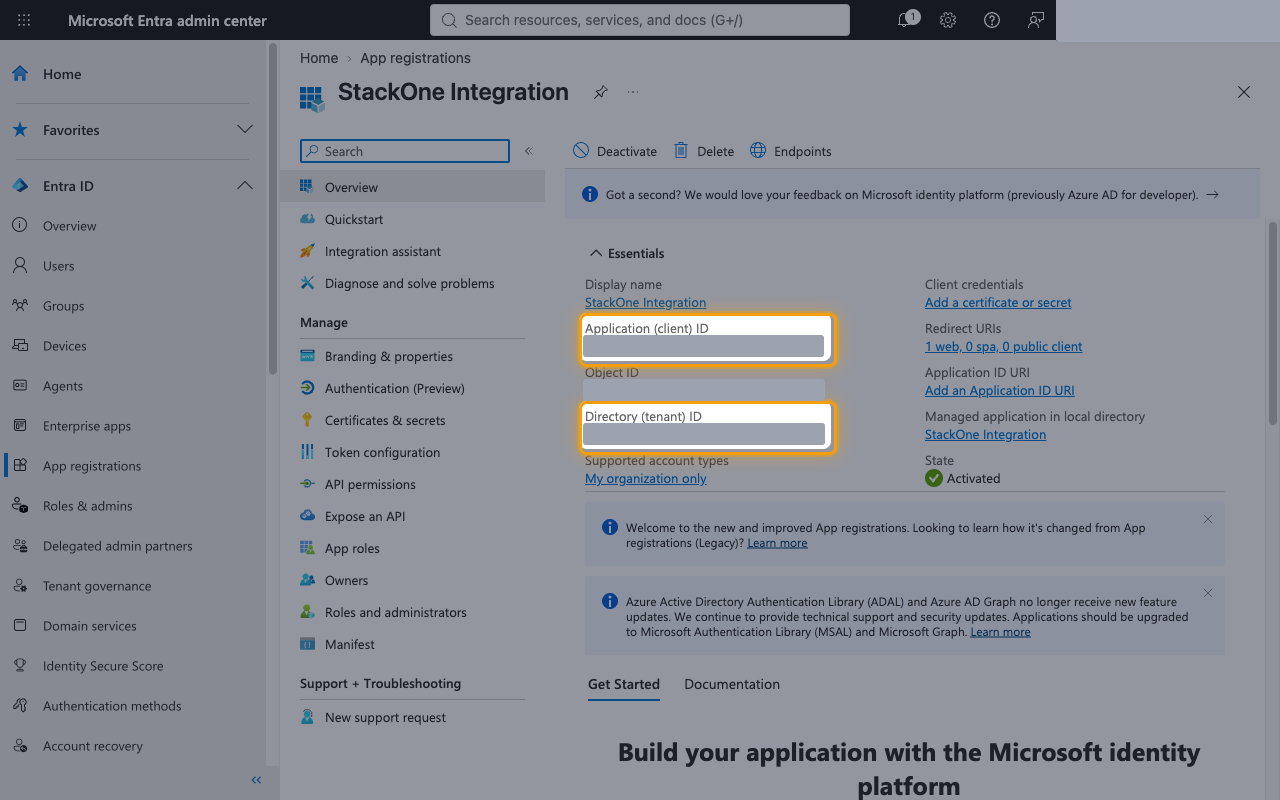Collapse the Favorites section
The image size is (1280, 800).
click(244, 130)
